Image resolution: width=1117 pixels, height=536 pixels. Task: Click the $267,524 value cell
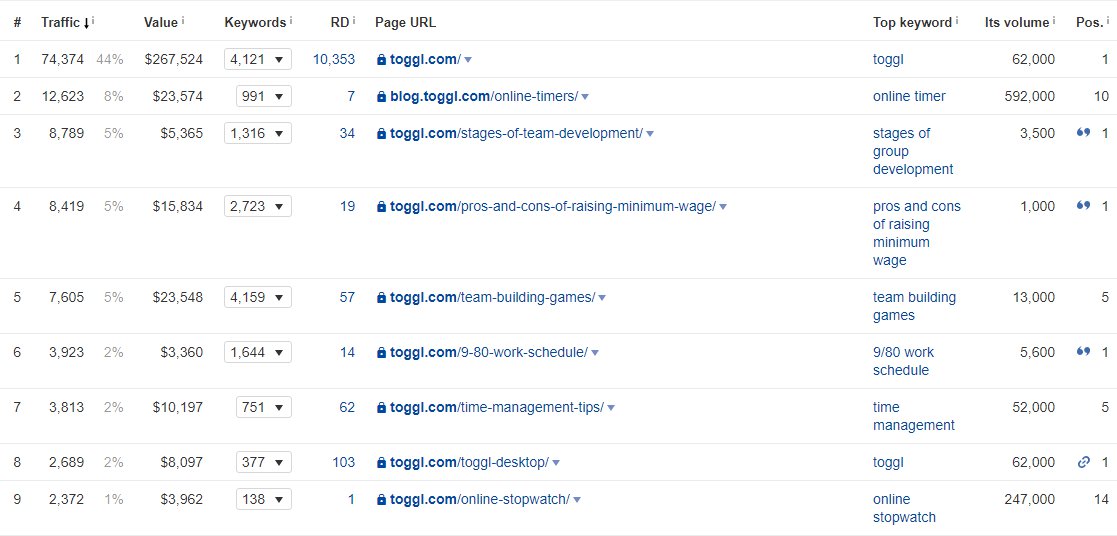[x=173, y=59]
